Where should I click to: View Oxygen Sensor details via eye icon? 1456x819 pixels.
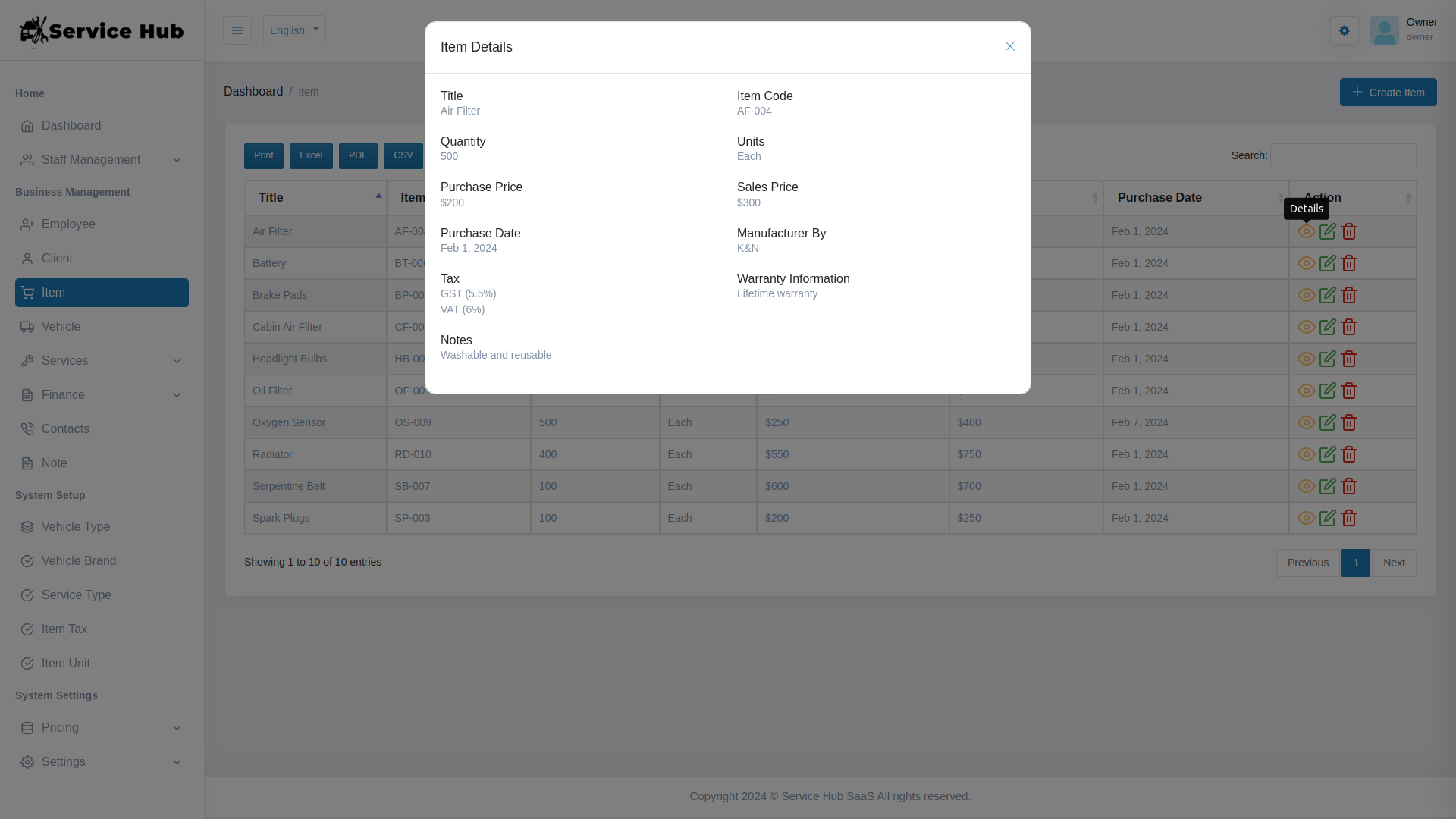tap(1306, 422)
